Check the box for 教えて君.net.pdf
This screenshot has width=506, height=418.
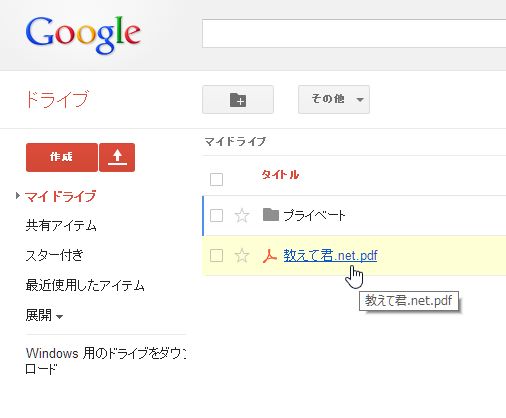click(x=216, y=256)
